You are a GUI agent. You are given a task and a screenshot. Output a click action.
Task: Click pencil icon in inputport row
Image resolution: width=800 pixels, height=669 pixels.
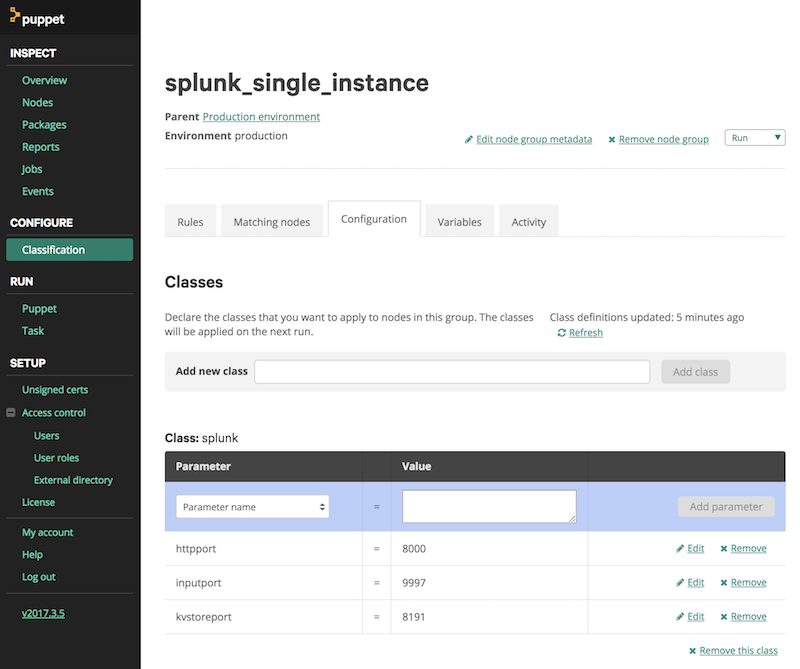pos(680,583)
